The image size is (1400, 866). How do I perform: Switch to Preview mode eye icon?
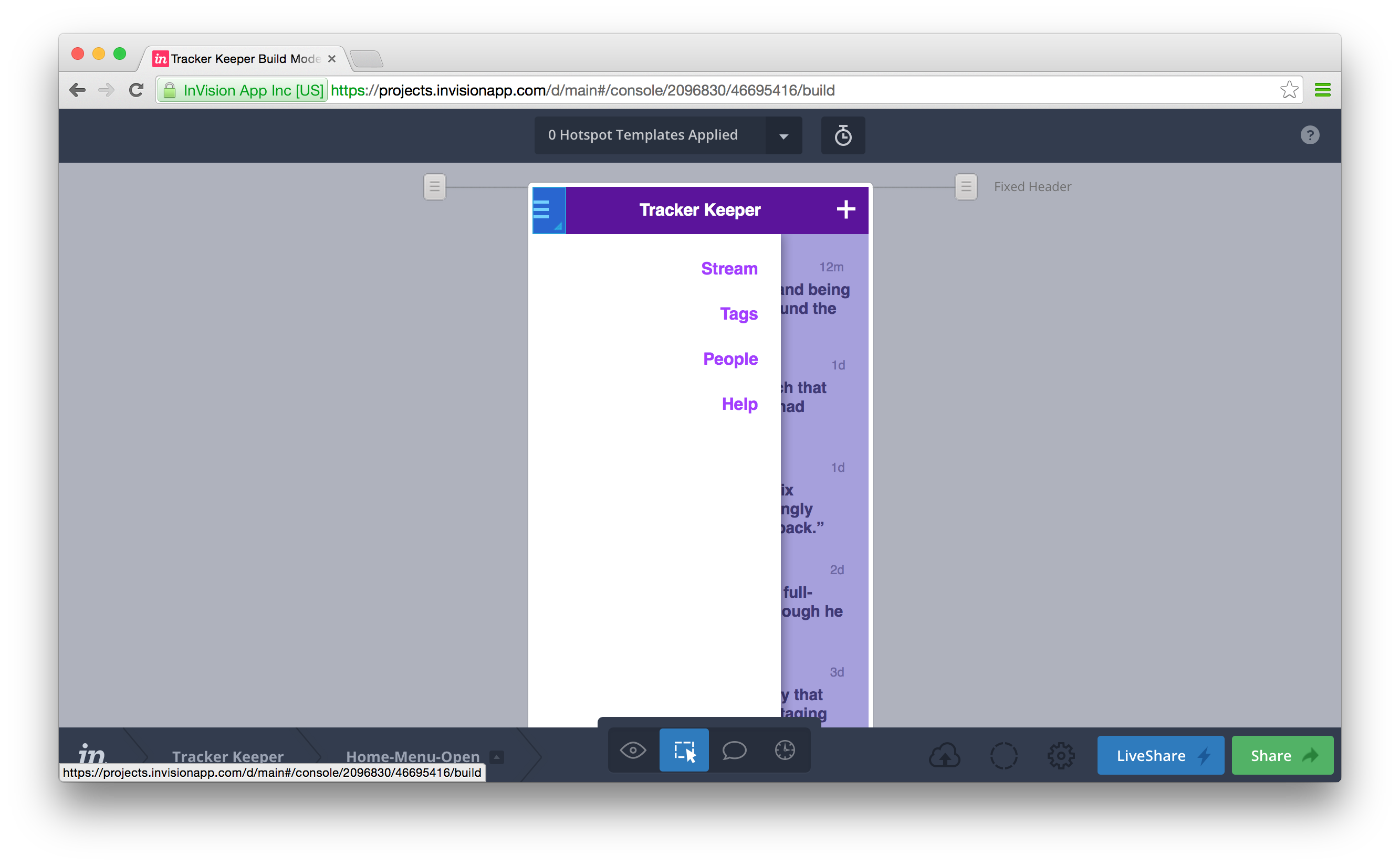[633, 751]
